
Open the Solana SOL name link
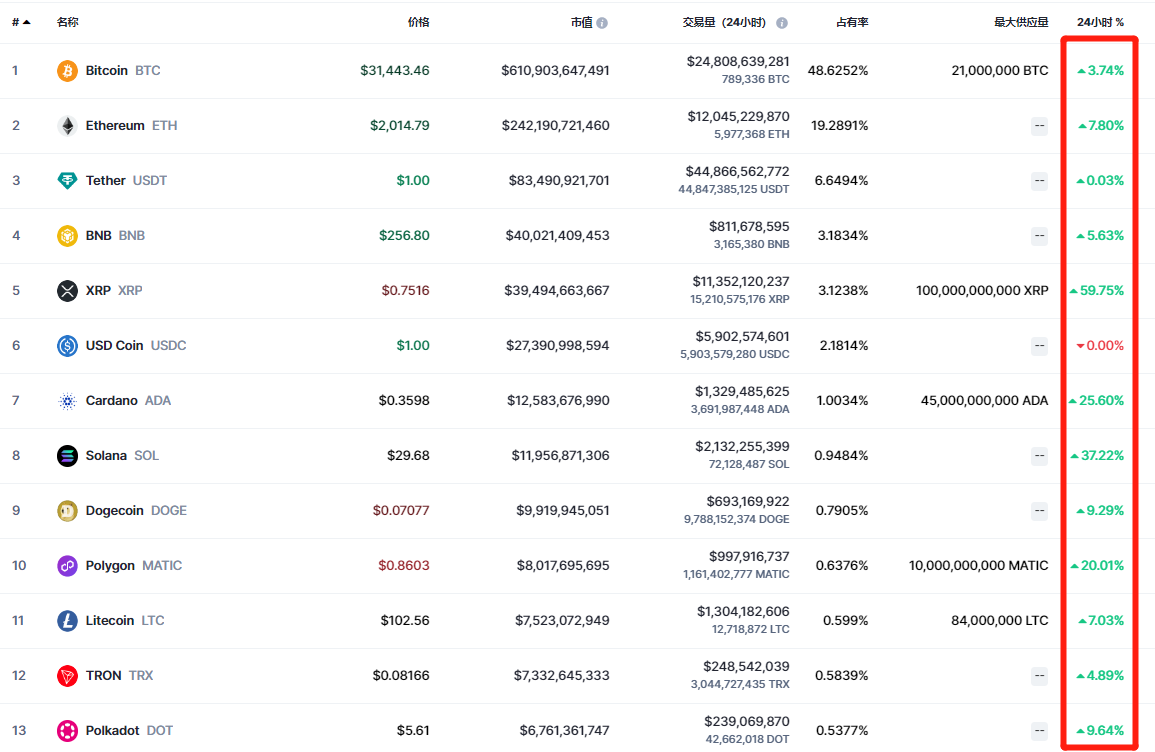[122, 456]
